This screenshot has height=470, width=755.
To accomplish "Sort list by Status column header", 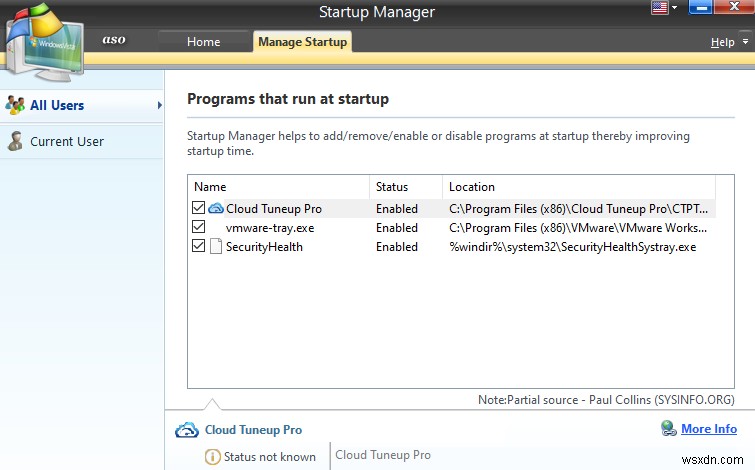I will (x=391, y=187).
